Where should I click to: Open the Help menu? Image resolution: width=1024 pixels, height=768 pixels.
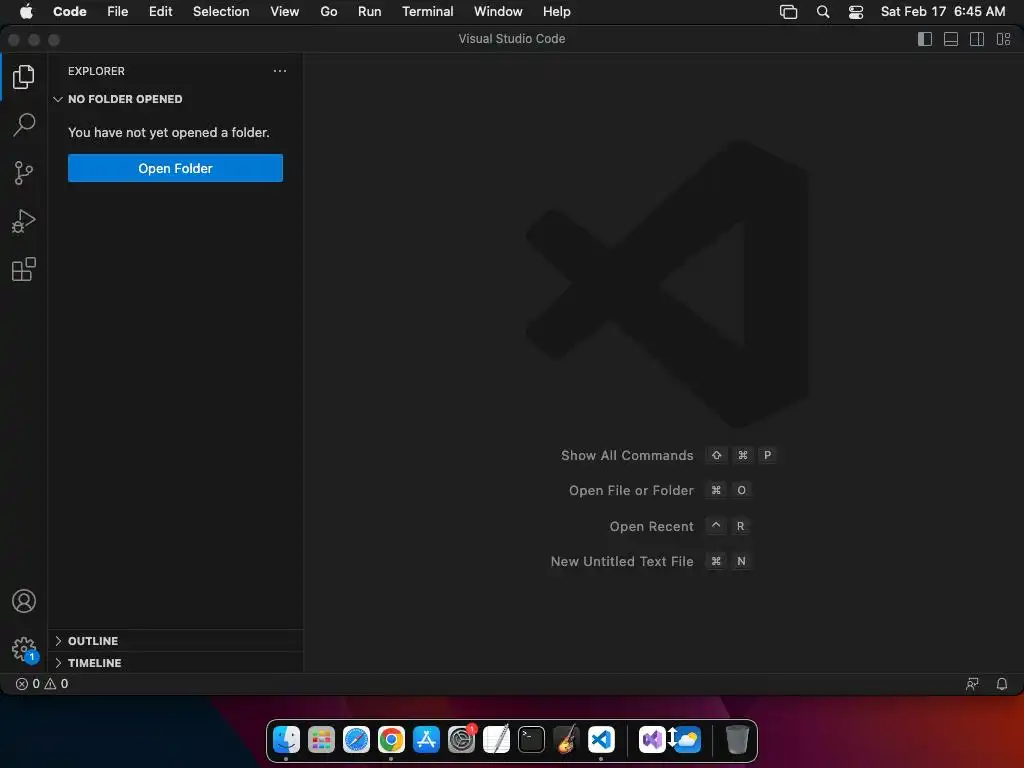(556, 12)
